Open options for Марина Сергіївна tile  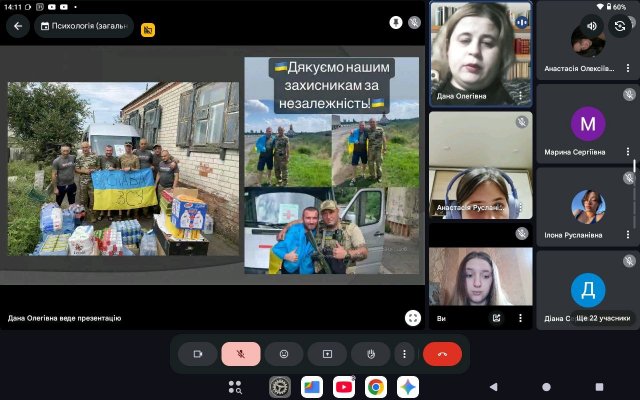pos(628,152)
